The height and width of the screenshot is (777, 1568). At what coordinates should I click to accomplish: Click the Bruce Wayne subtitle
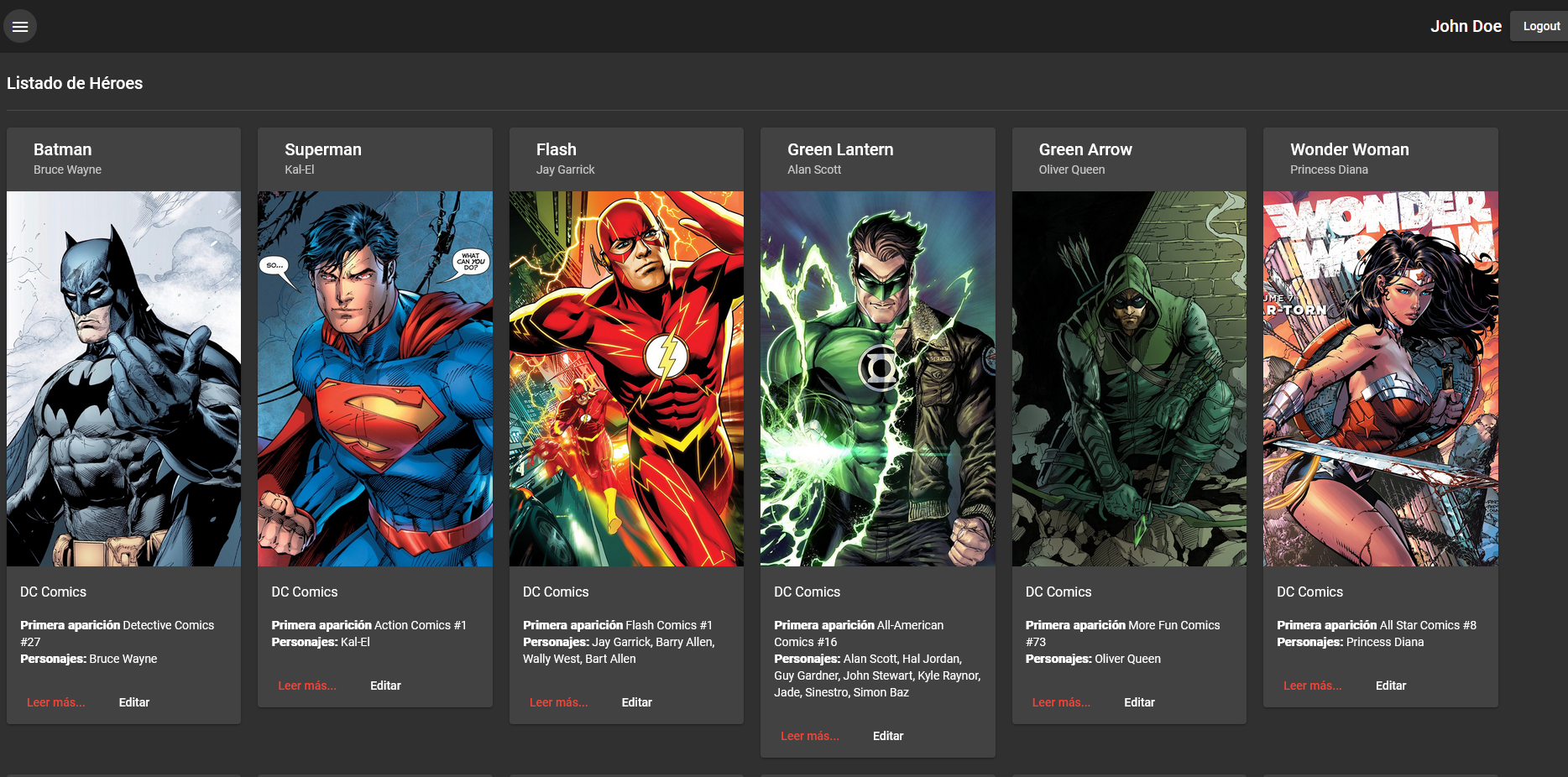click(x=67, y=169)
